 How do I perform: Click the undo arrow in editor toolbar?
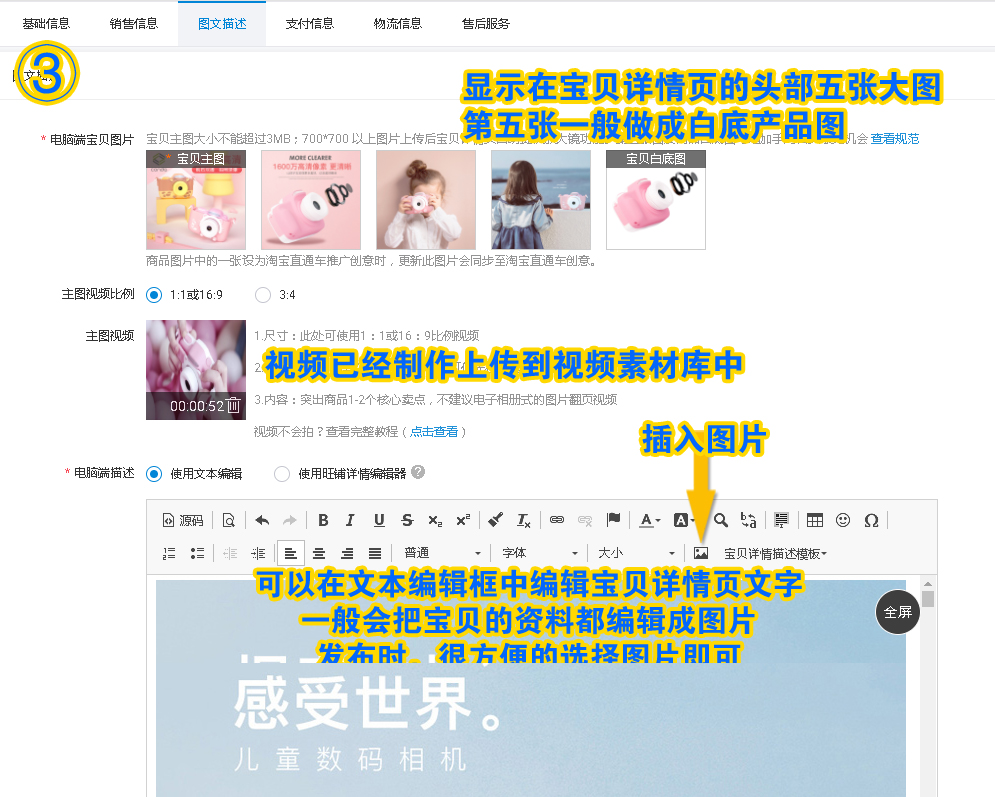point(262,520)
